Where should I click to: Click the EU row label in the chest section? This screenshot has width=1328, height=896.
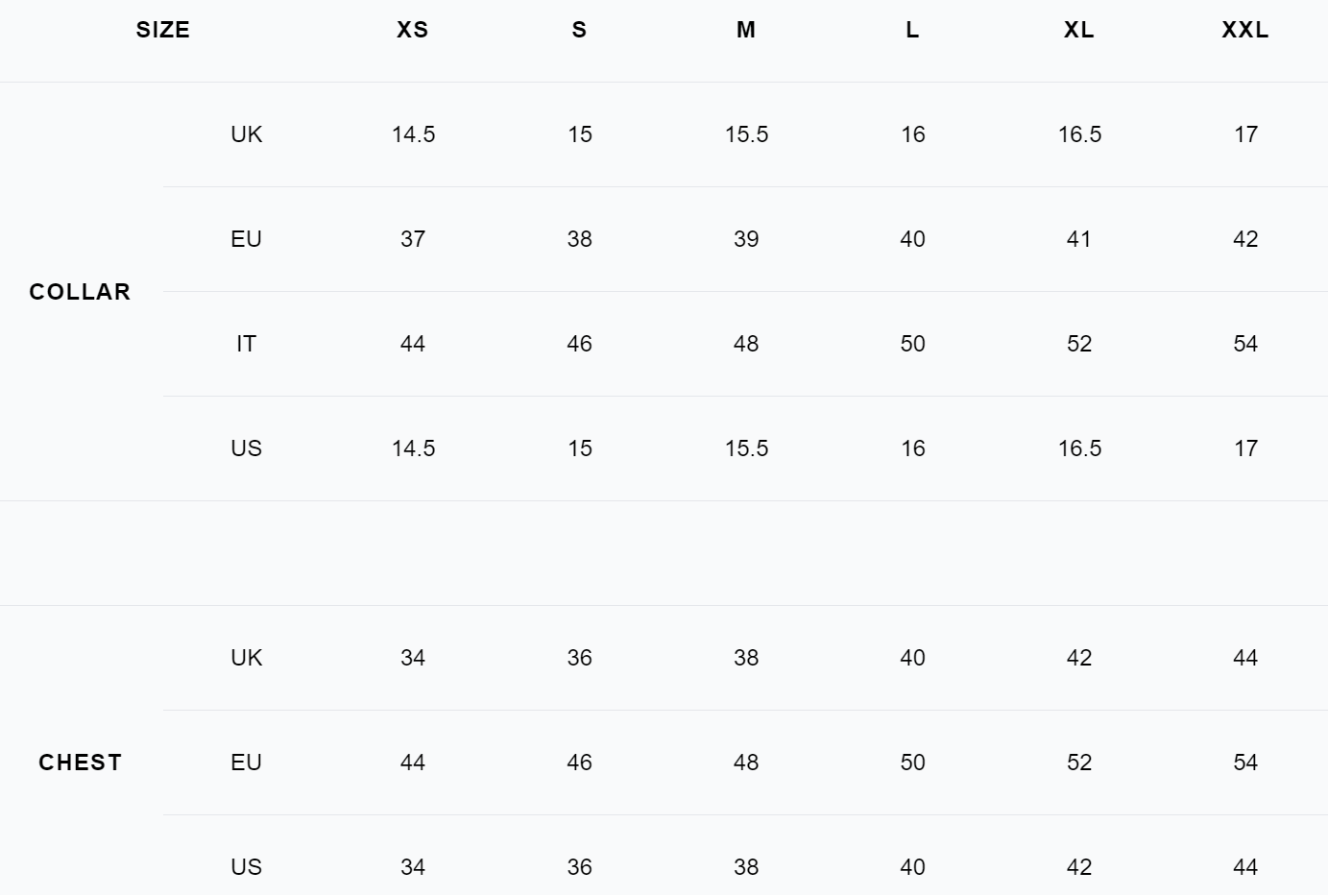click(246, 763)
